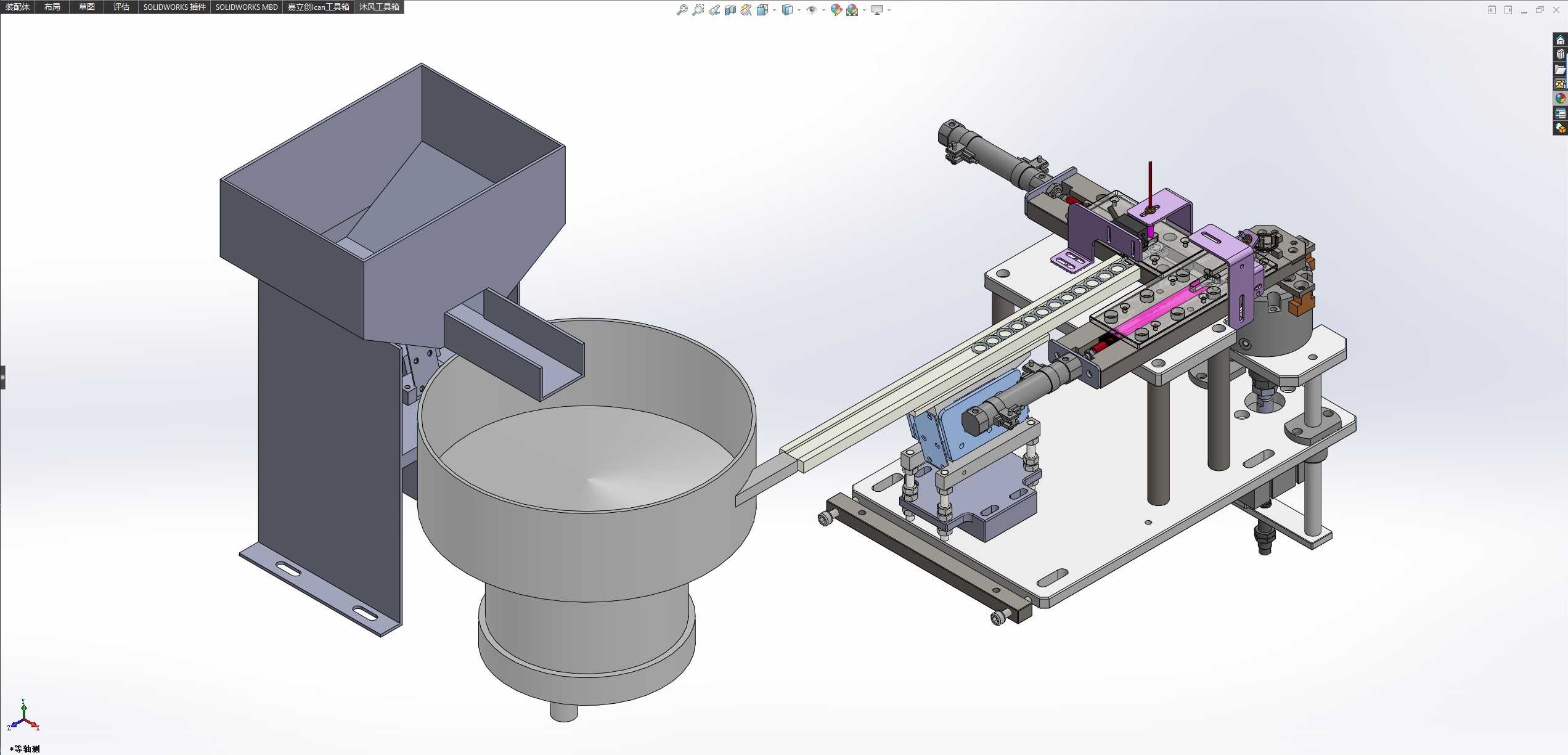Switch to the 装配体 tab
This screenshot has height=755, width=1568.
(17, 7)
